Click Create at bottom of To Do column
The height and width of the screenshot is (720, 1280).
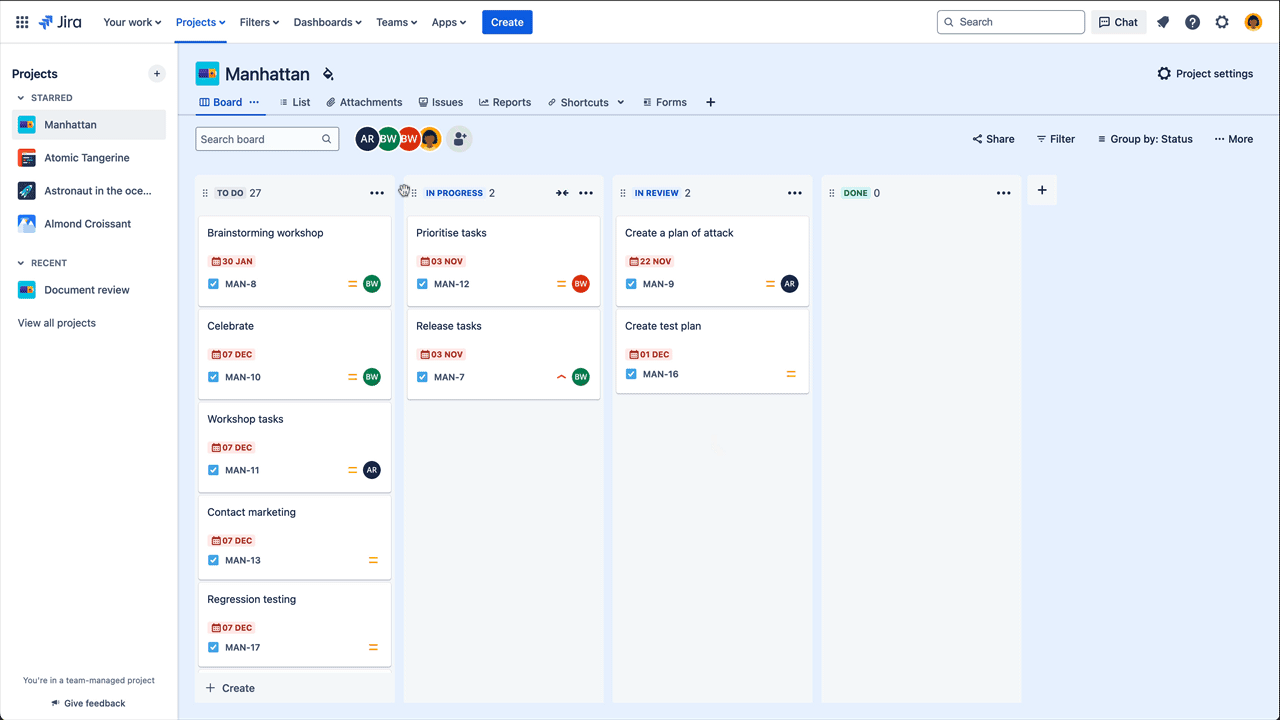coord(230,688)
